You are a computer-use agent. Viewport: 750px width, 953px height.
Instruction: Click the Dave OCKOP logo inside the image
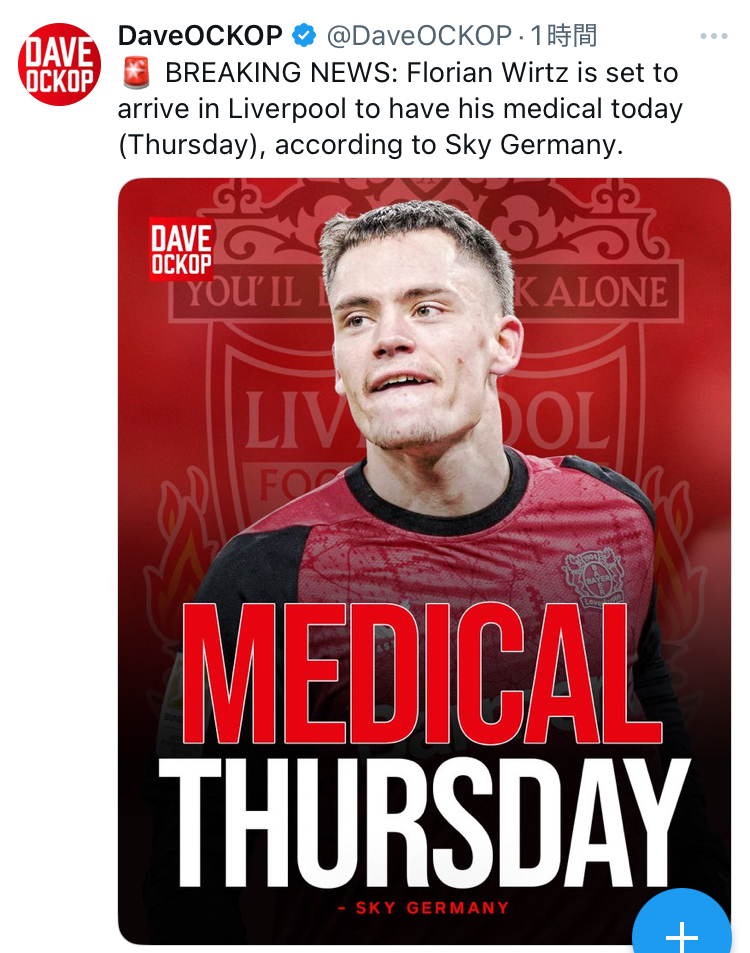coord(181,249)
